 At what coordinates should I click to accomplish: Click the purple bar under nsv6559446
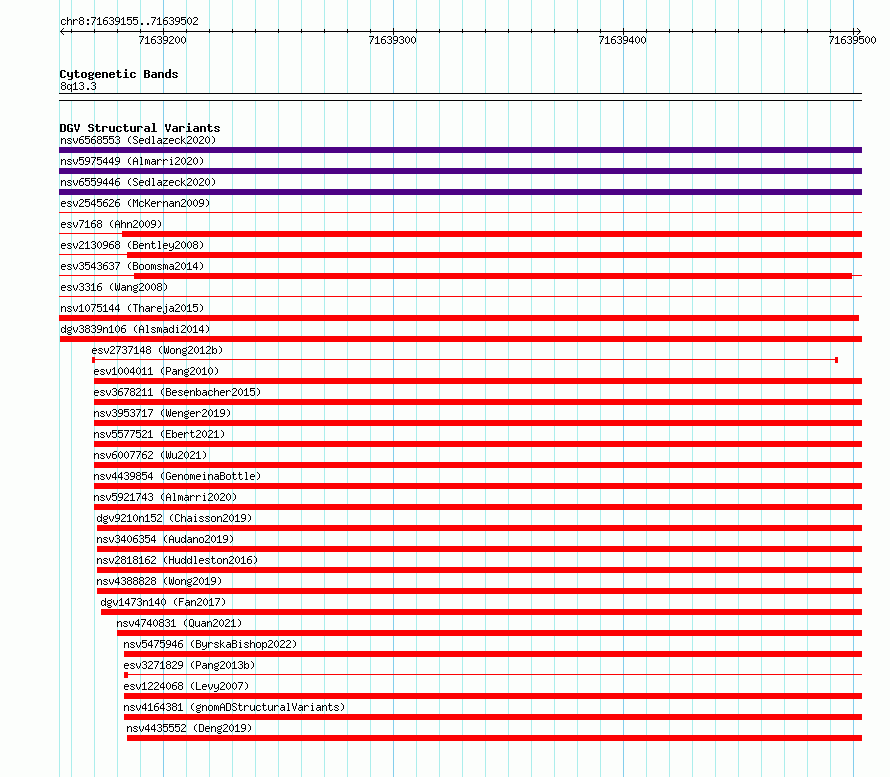(460, 192)
